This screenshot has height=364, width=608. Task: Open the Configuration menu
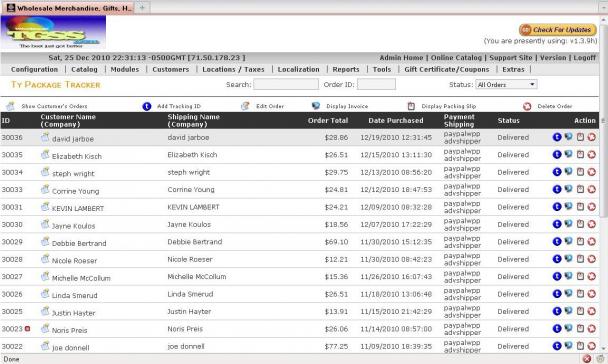coord(35,69)
